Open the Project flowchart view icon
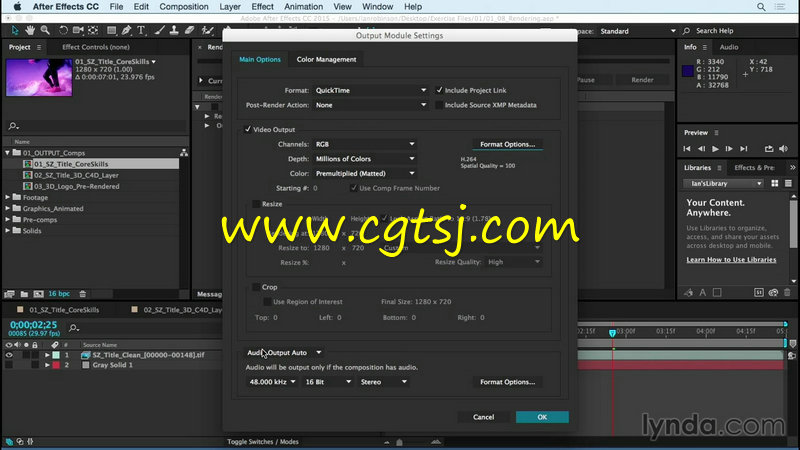 click(184, 153)
